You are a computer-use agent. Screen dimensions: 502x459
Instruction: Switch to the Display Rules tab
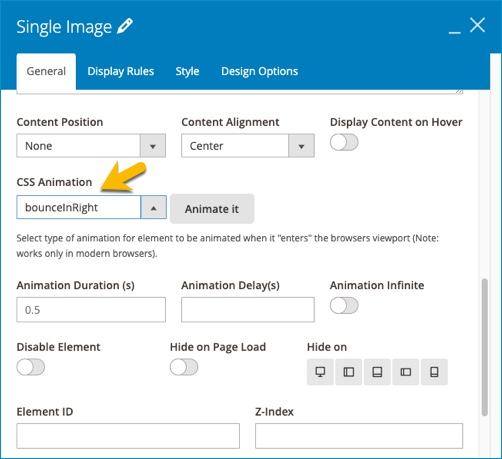[121, 71]
